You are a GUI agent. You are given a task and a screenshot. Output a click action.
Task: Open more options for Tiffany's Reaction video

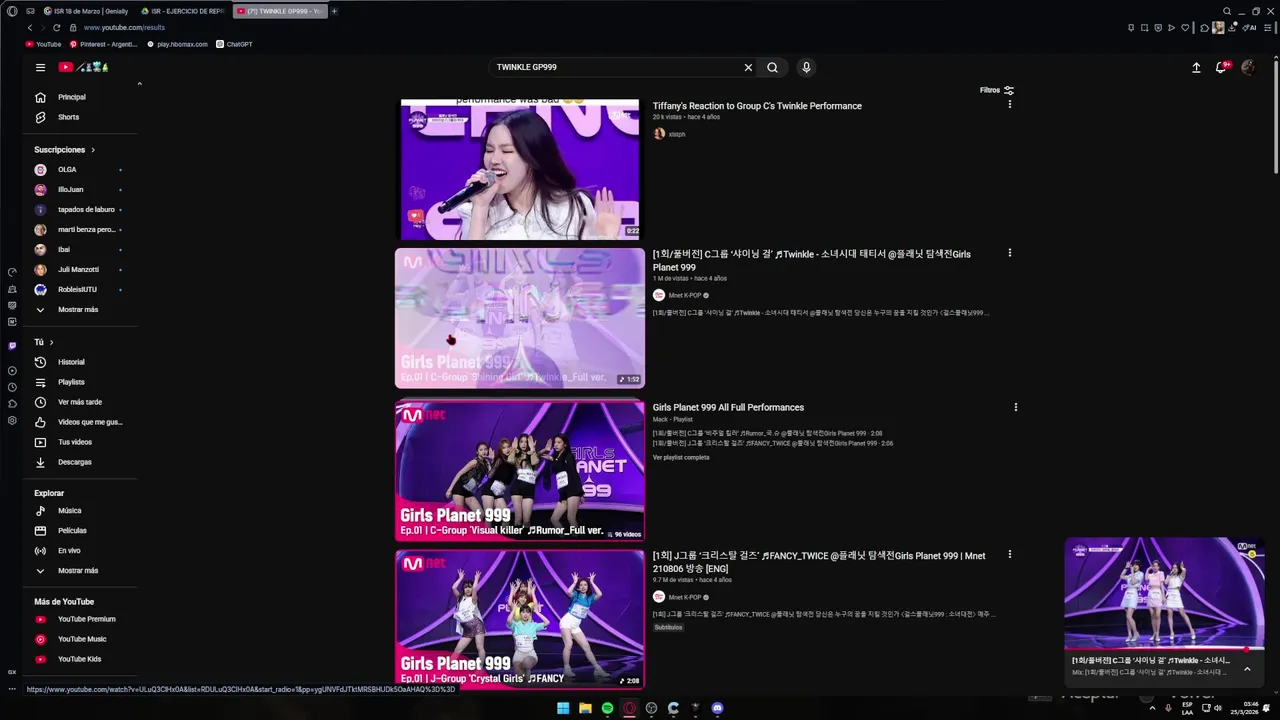click(1009, 105)
